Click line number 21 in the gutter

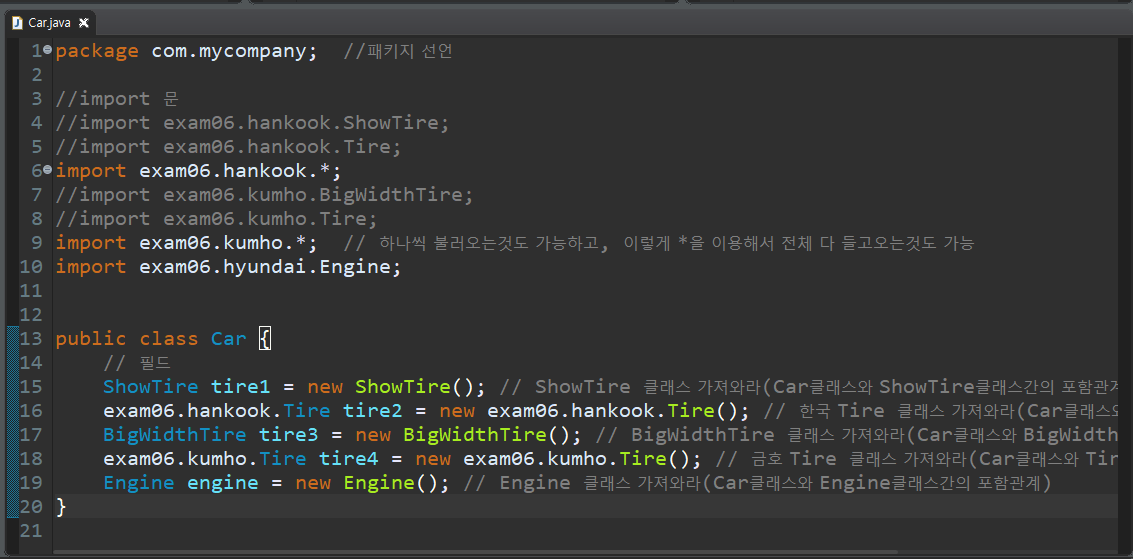click(x=31, y=531)
